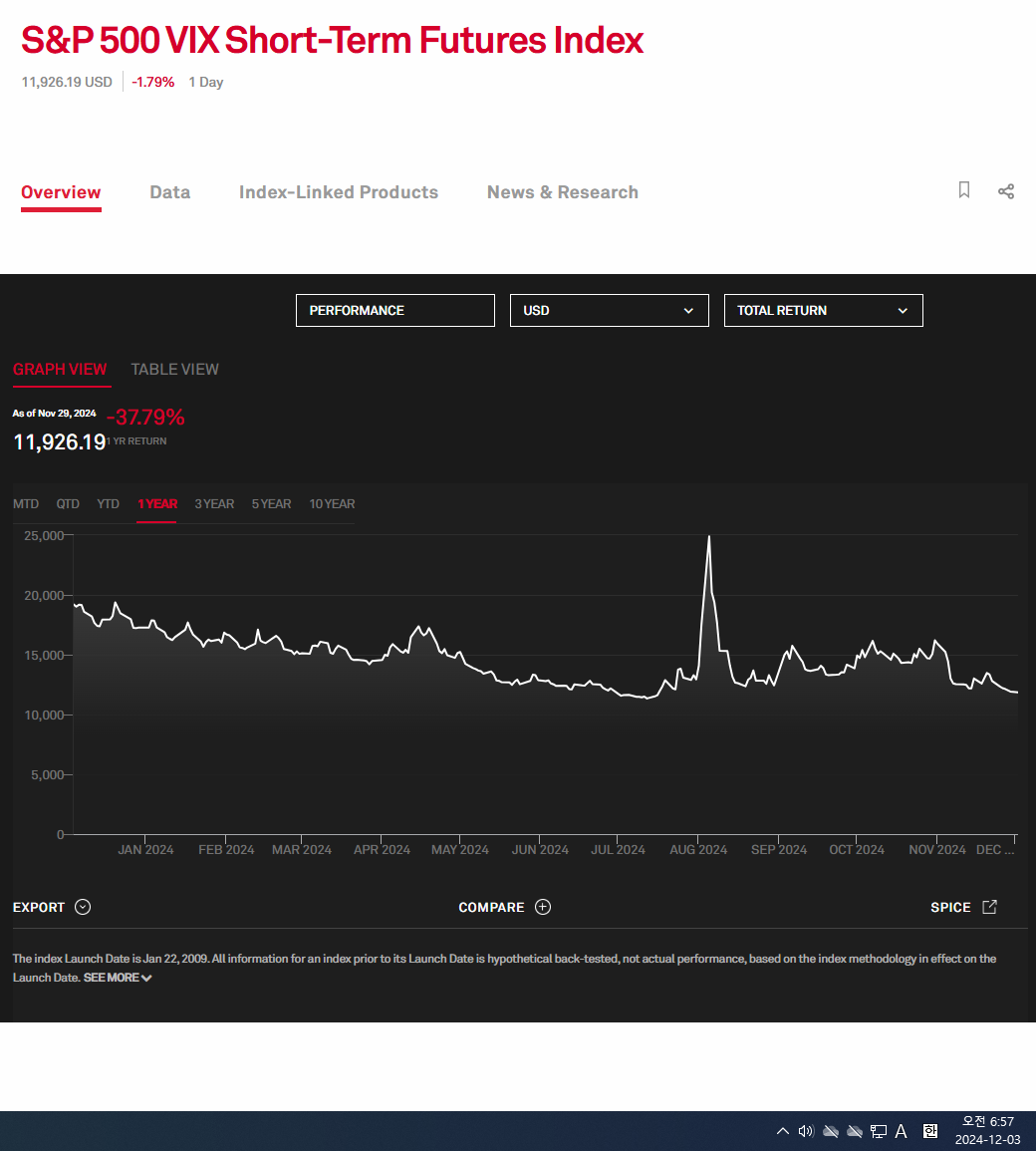Screen dimensions: 1036x1151
Task: Toggle the Korean input mode icon
Action: 930,1131
